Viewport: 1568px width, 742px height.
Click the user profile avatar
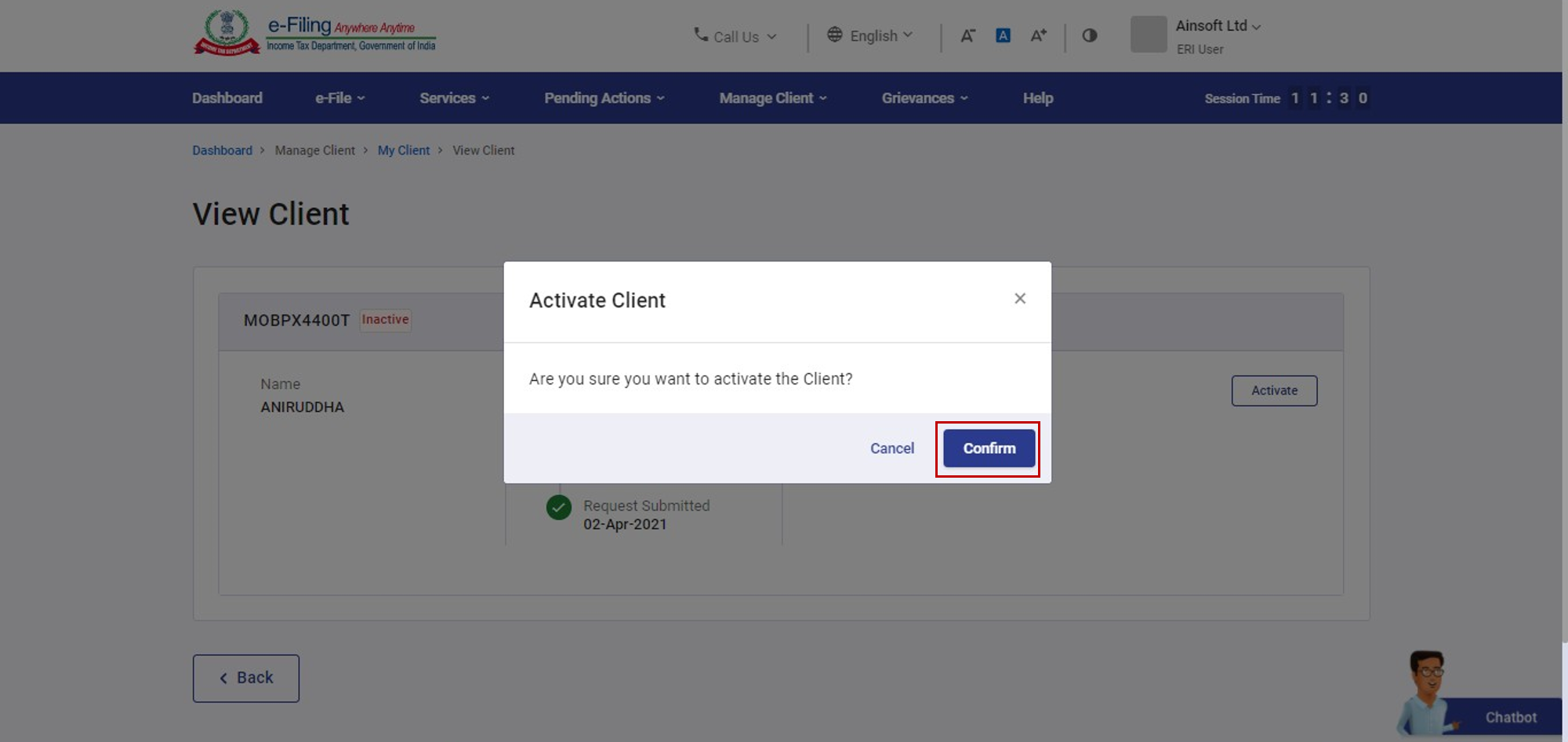pyautogui.click(x=1149, y=35)
